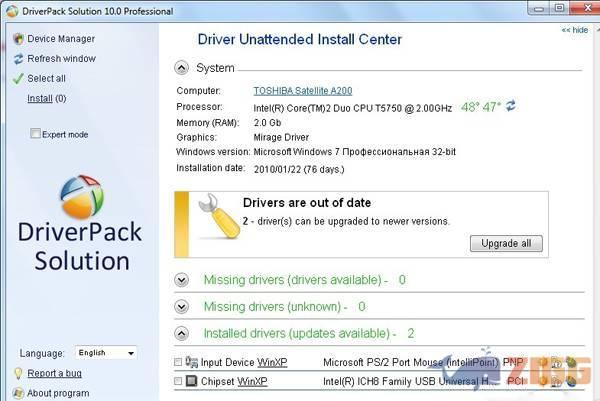Expand Missing drivers (unknown) section
Image resolution: width=600 pixels, height=401 pixels.
[181, 307]
